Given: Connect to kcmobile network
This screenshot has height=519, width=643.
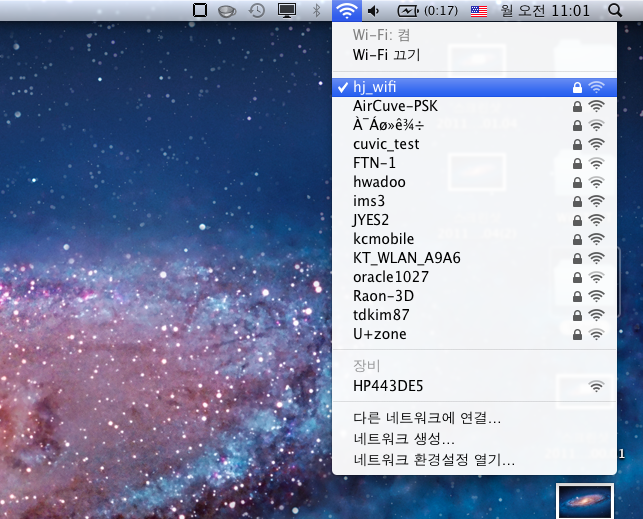Looking at the screenshot, I should click(474, 239).
